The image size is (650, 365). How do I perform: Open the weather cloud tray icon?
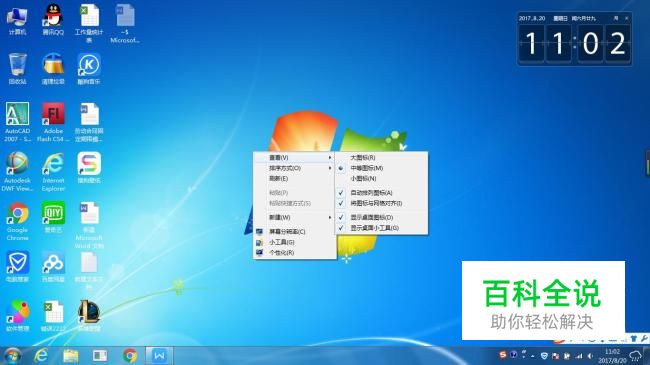636,355
